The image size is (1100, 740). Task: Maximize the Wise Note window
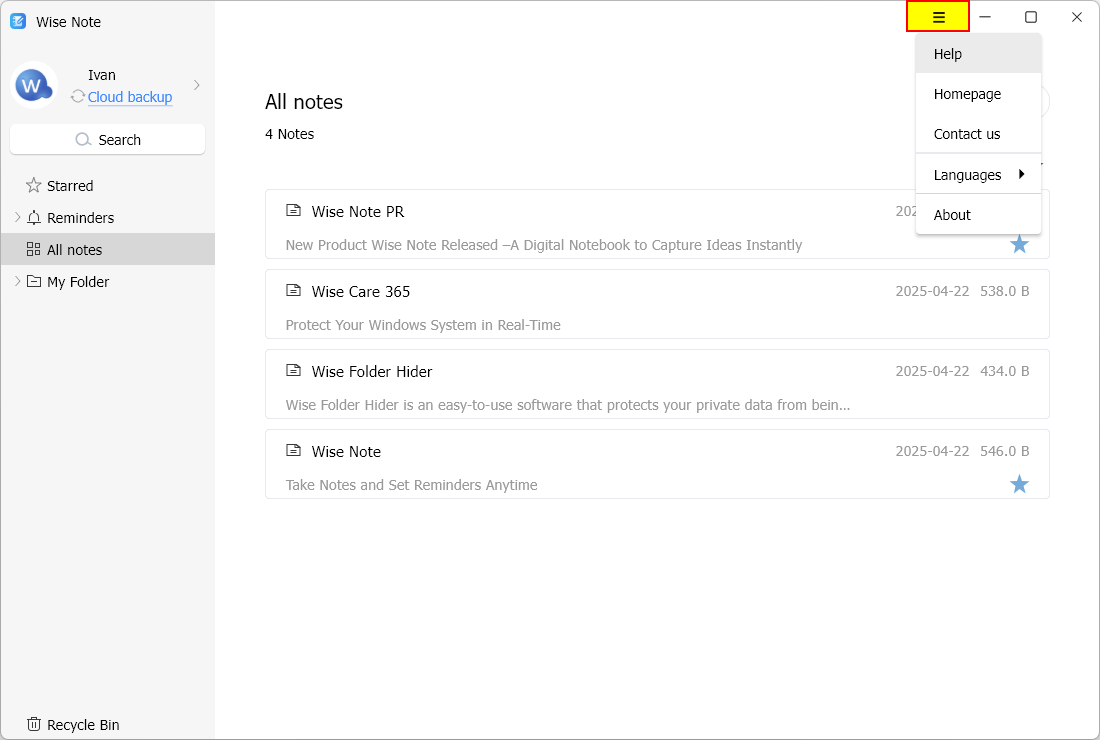point(1031,17)
